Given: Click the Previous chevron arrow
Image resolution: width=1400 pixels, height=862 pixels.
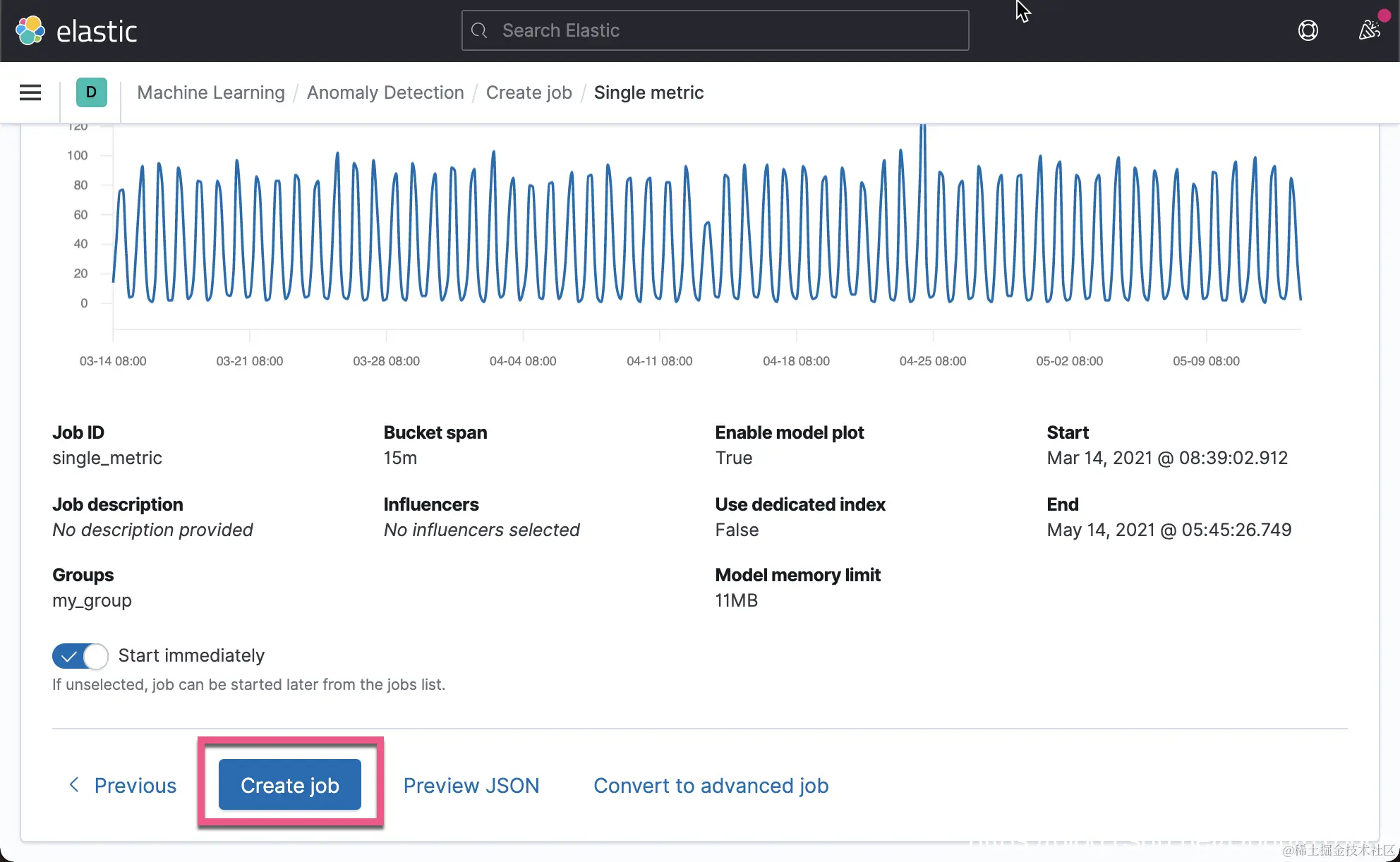Looking at the screenshot, I should tap(74, 784).
